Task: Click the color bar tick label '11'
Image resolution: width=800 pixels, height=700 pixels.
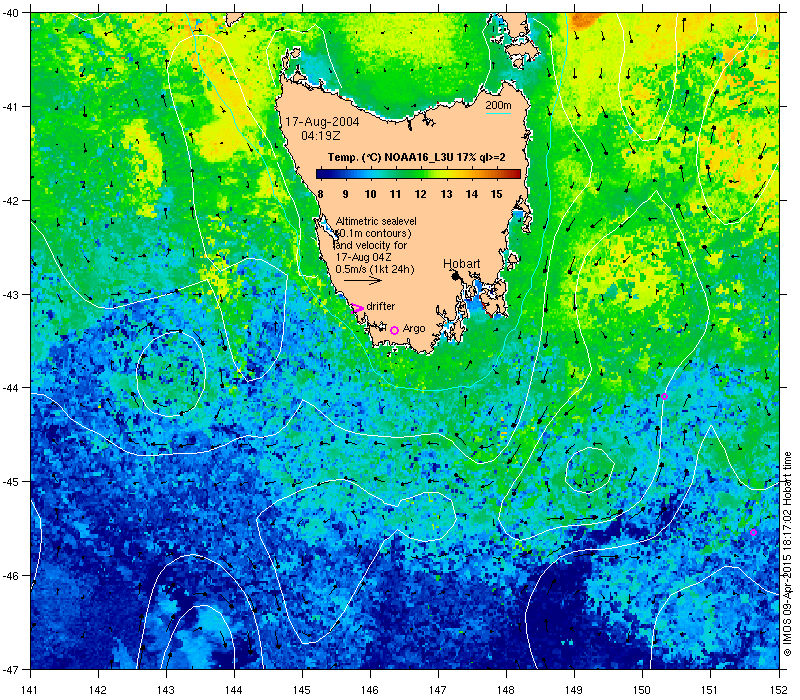Action: point(395,194)
